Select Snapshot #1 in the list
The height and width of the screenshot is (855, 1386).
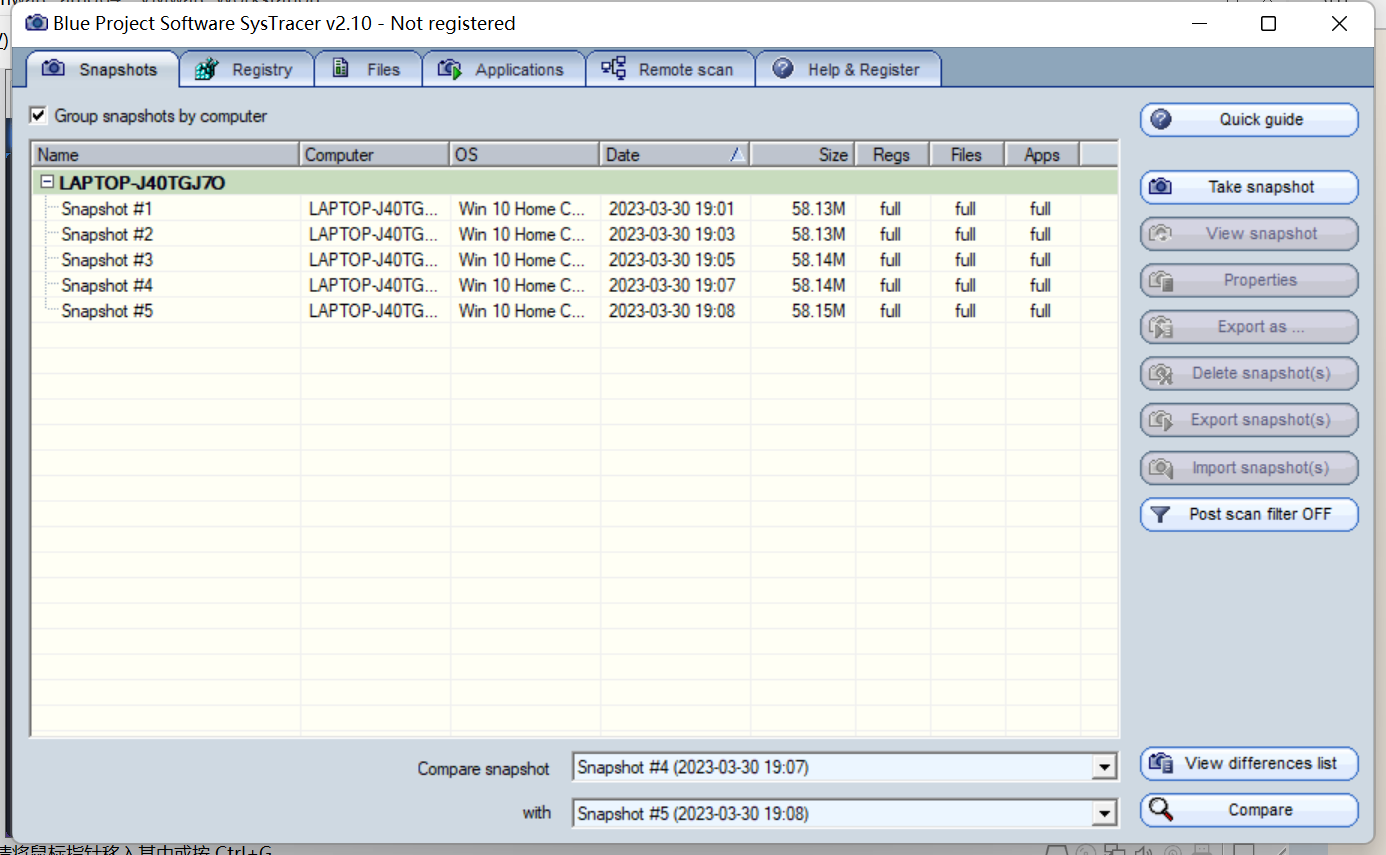[x=107, y=209]
